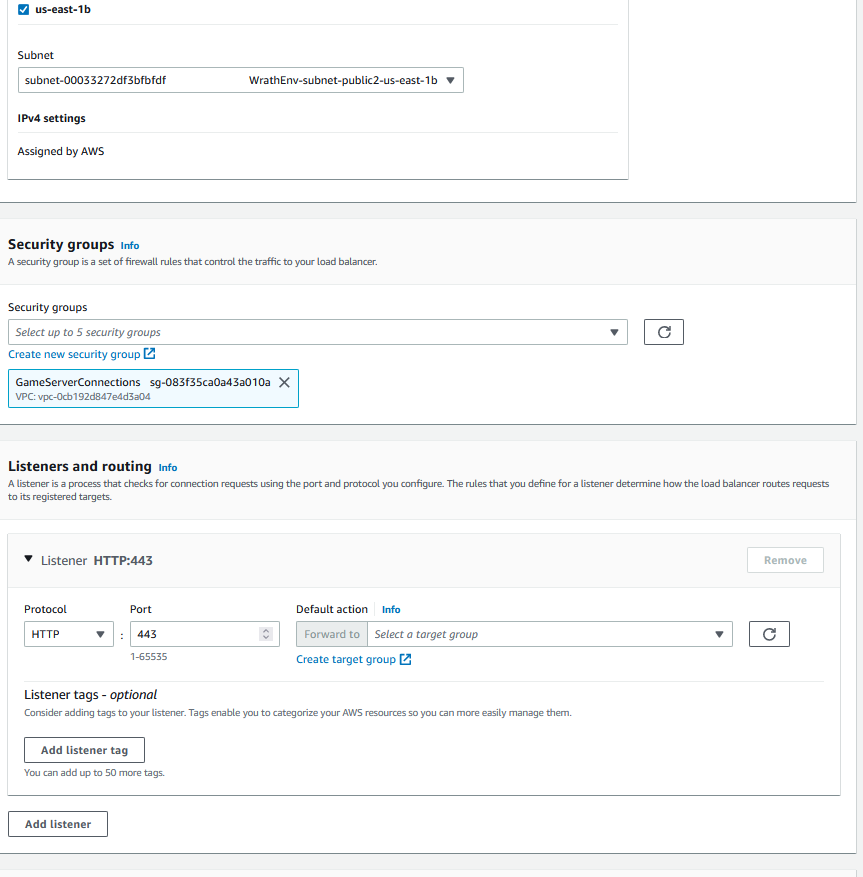
Task: Open the Subnet selection dropdown
Action: tap(240, 81)
